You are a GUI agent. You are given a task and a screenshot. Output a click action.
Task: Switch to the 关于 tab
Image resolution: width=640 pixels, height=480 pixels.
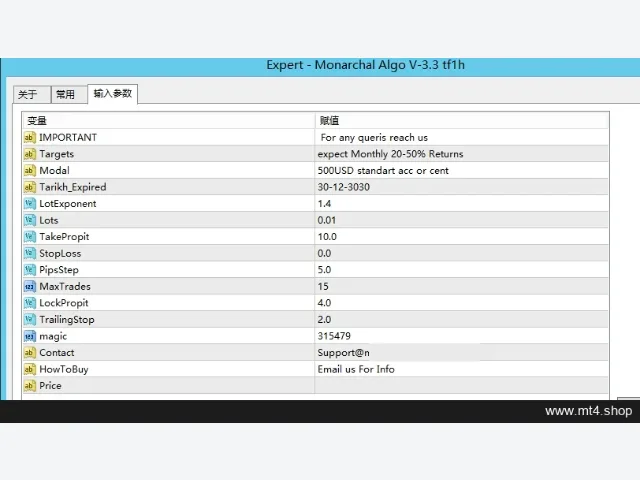click(x=32, y=95)
